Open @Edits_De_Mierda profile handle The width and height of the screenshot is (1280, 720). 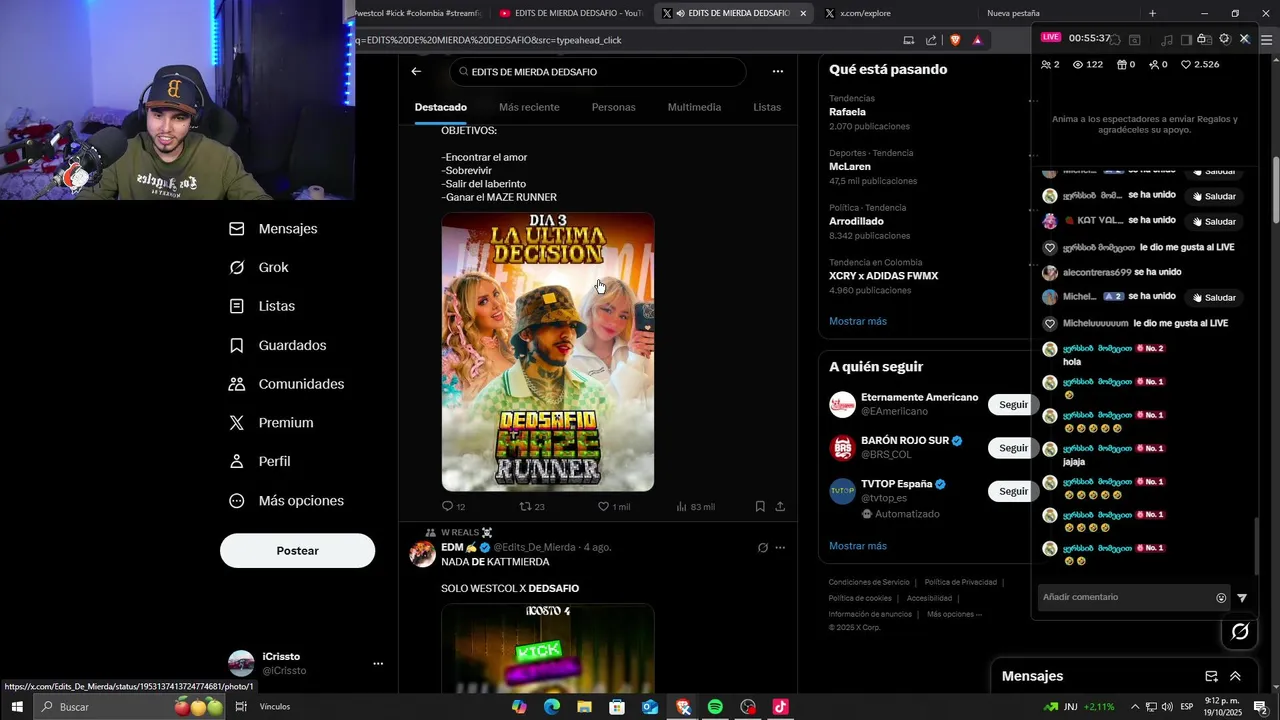(x=536, y=547)
